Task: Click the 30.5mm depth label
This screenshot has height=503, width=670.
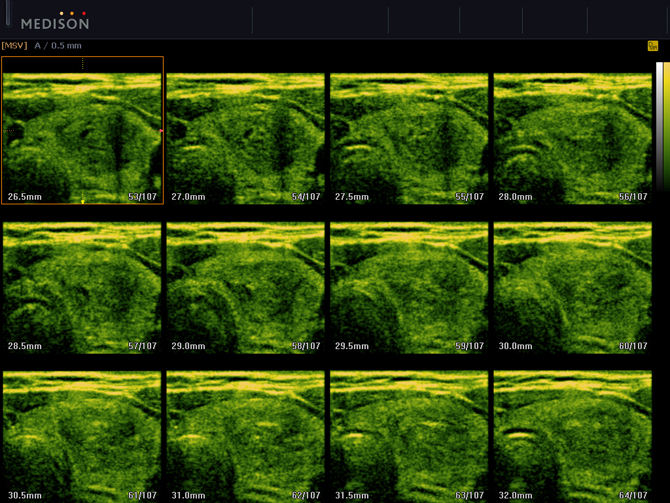Action: point(25,495)
